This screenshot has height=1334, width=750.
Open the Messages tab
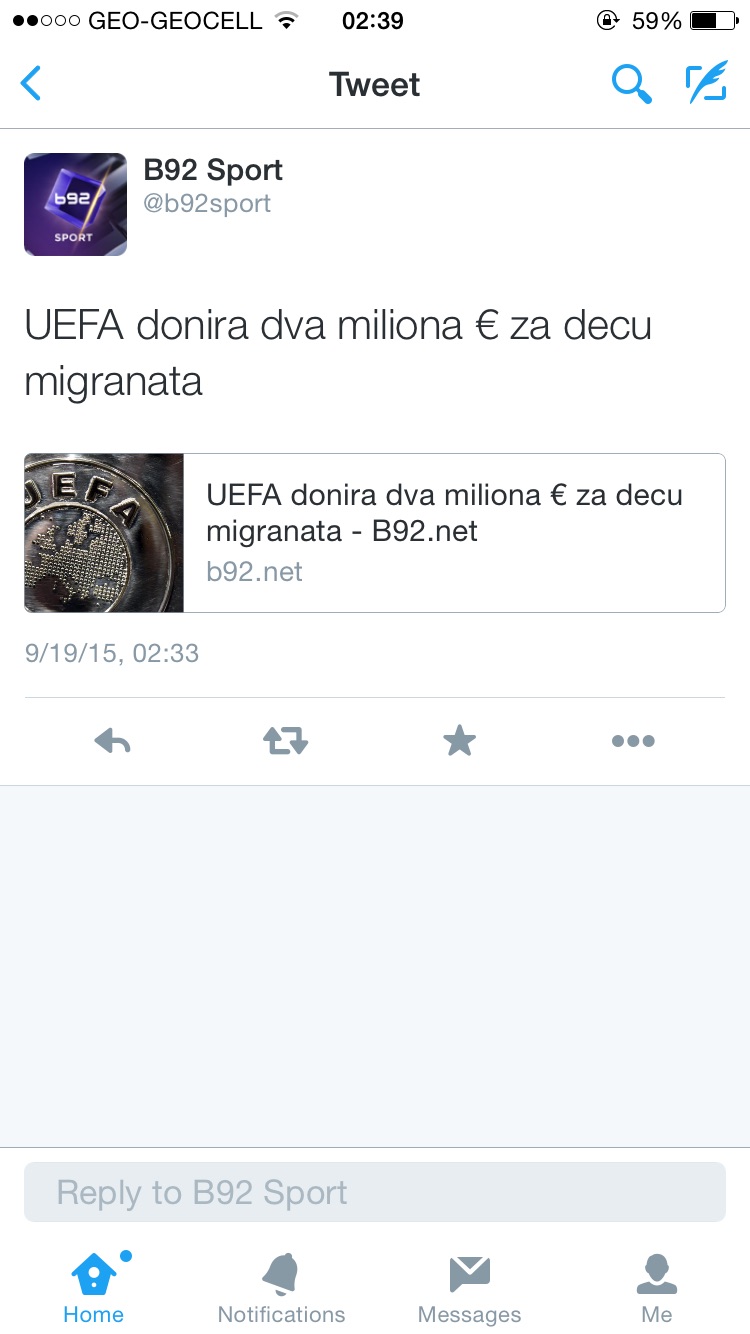coord(469,1288)
